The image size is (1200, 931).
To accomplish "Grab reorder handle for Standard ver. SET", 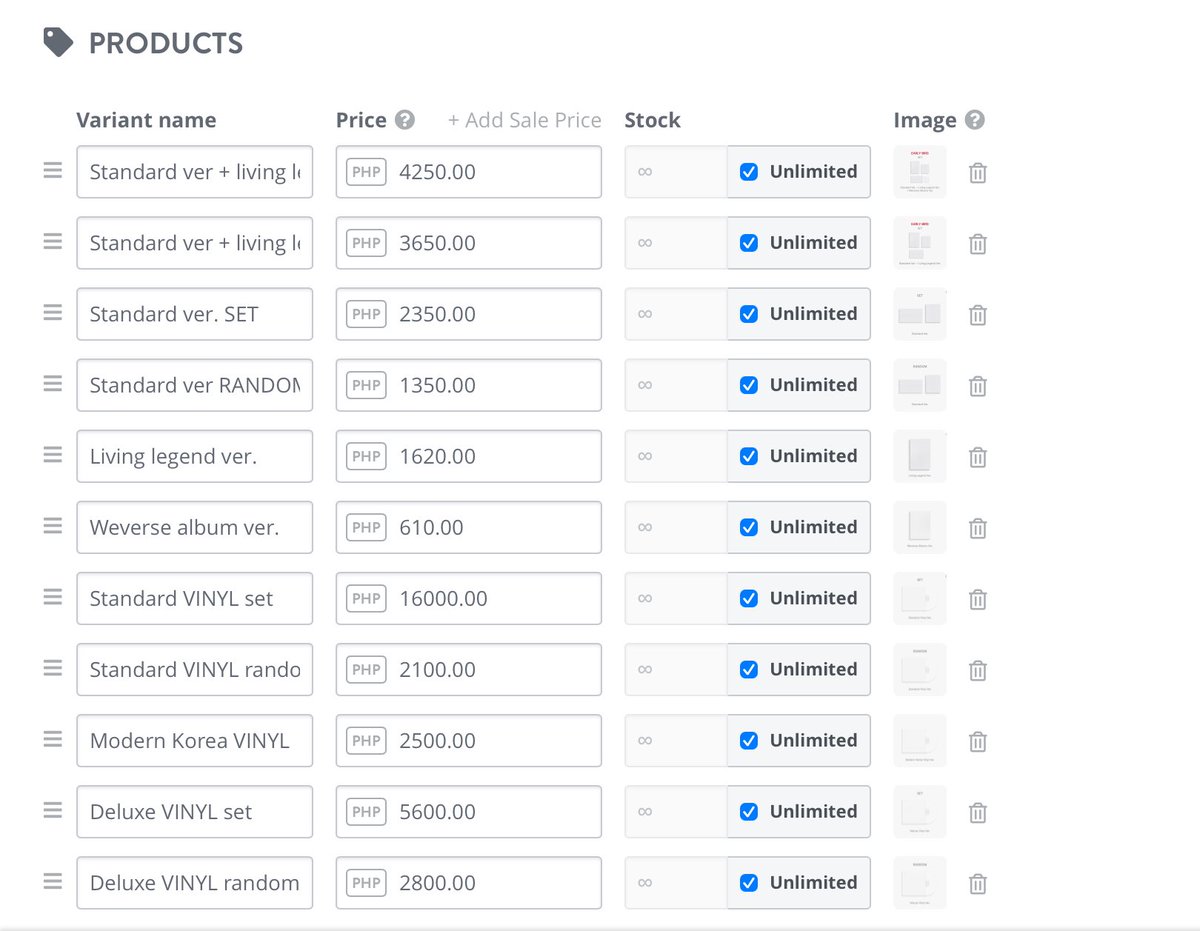I will [53, 313].
